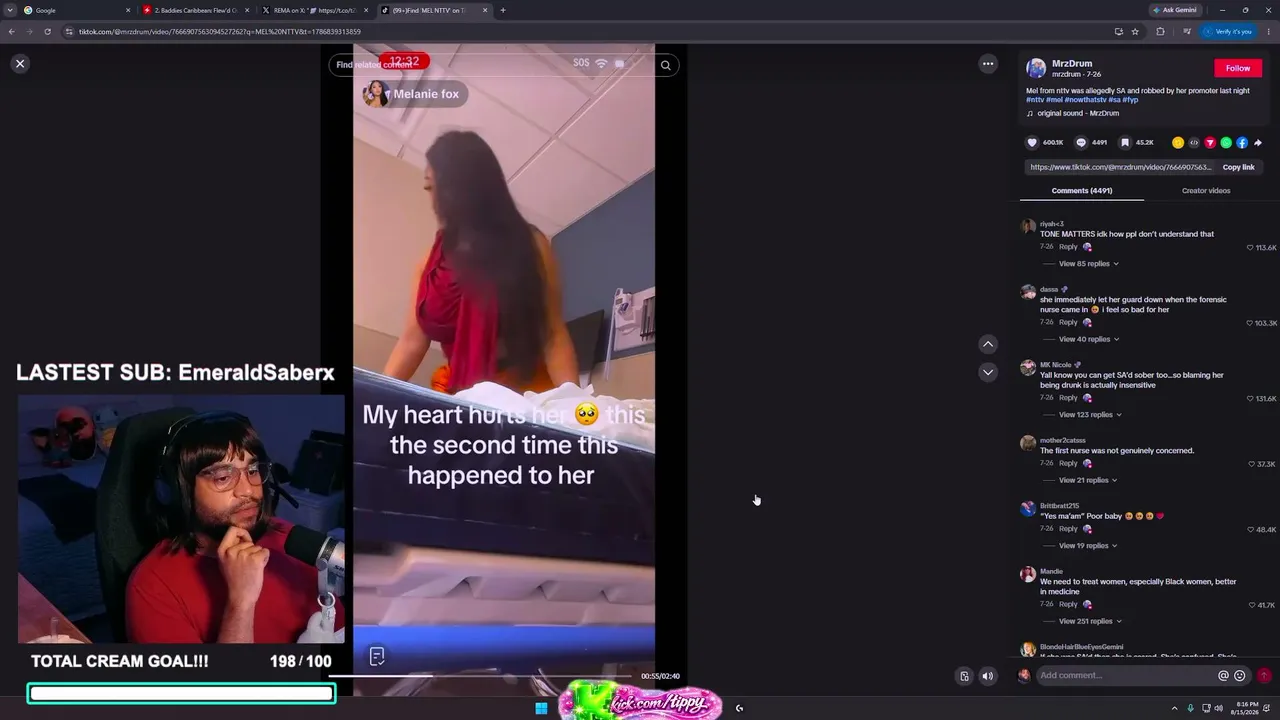Like the 'TONE MATTERS' comment by riyah
This screenshot has width=1280, height=720.
coord(1250,248)
